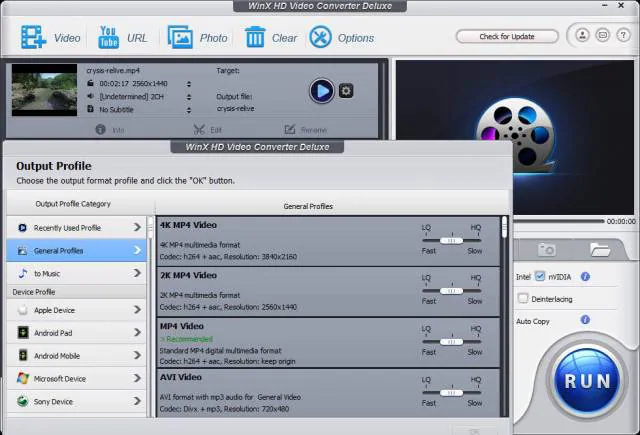Viewport: 640px width, 435px height.
Task: Select the recommended MP4 Video profile
Action: tap(328, 343)
